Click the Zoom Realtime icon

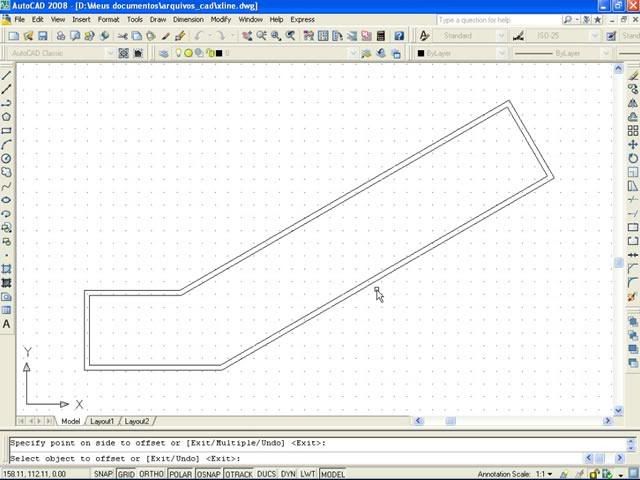(x=261, y=36)
